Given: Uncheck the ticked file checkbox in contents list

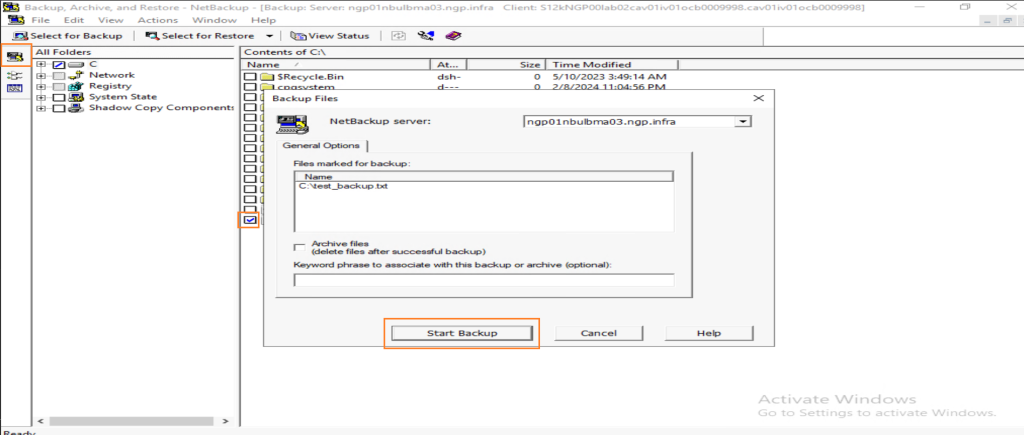Looking at the screenshot, I should [250, 220].
